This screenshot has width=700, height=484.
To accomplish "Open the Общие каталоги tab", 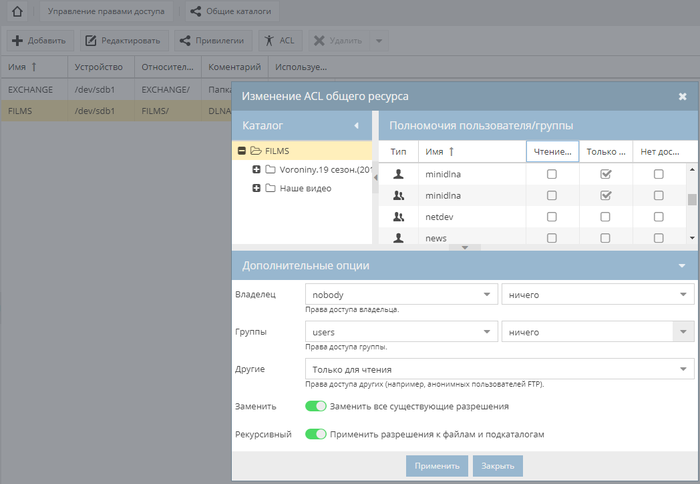I will pyautogui.click(x=232, y=12).
